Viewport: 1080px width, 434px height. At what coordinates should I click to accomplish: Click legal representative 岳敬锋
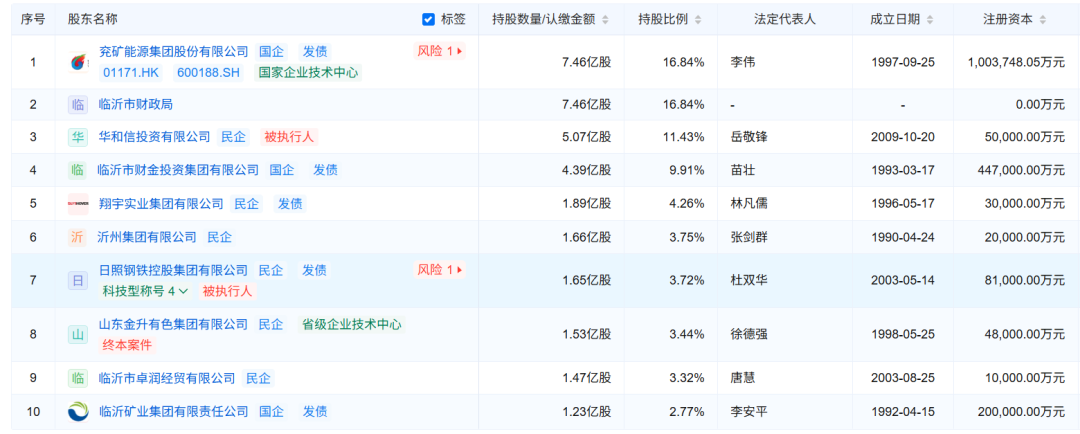pyautogui.click(x=749, y=137)
